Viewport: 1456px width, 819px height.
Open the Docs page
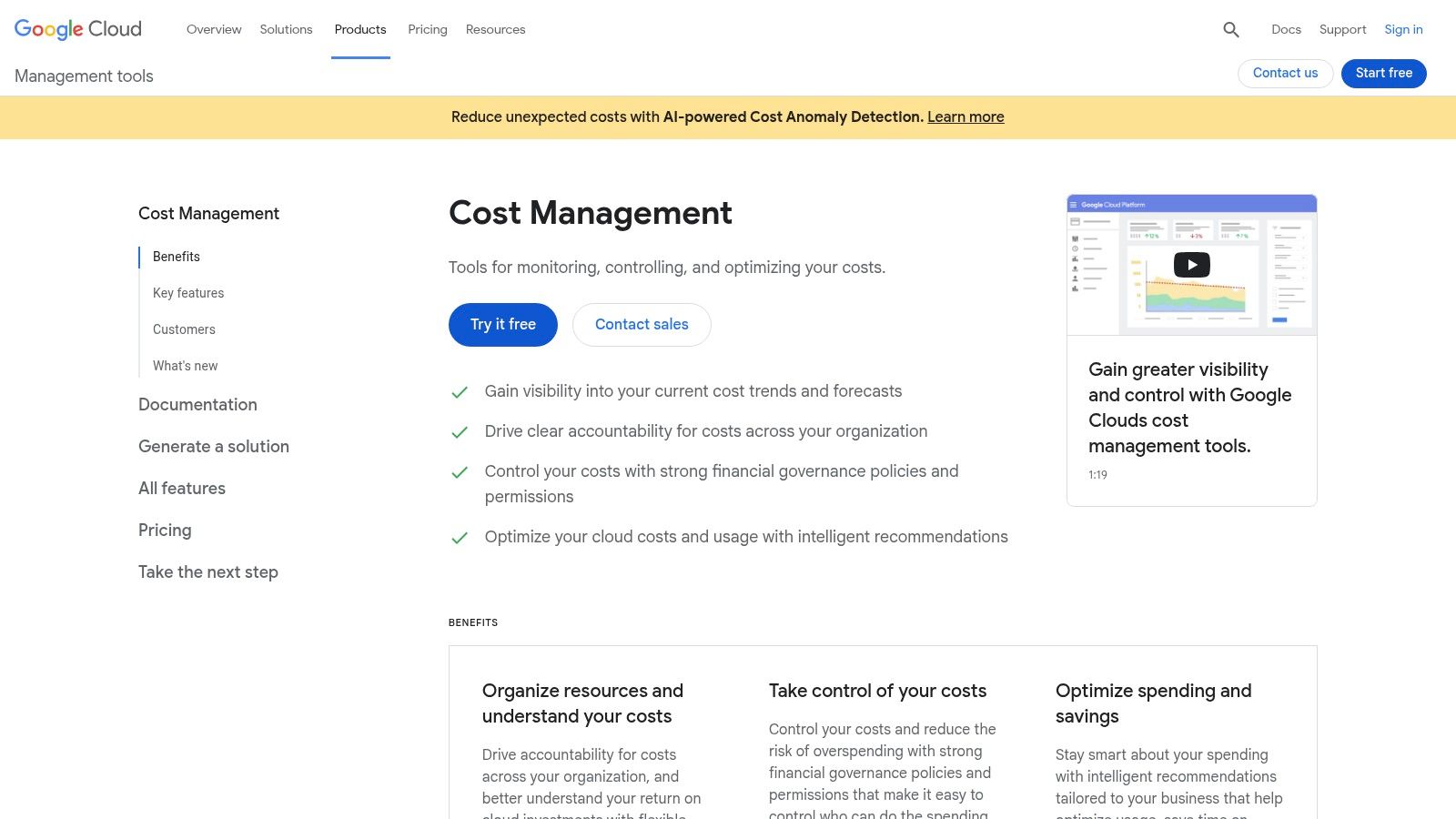[x=1286, y=29]
